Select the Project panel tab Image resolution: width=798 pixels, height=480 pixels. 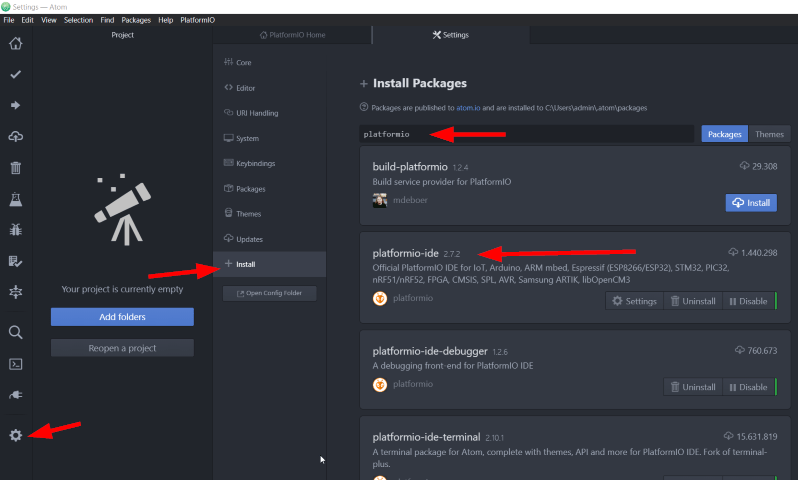[x=123, y=35]
